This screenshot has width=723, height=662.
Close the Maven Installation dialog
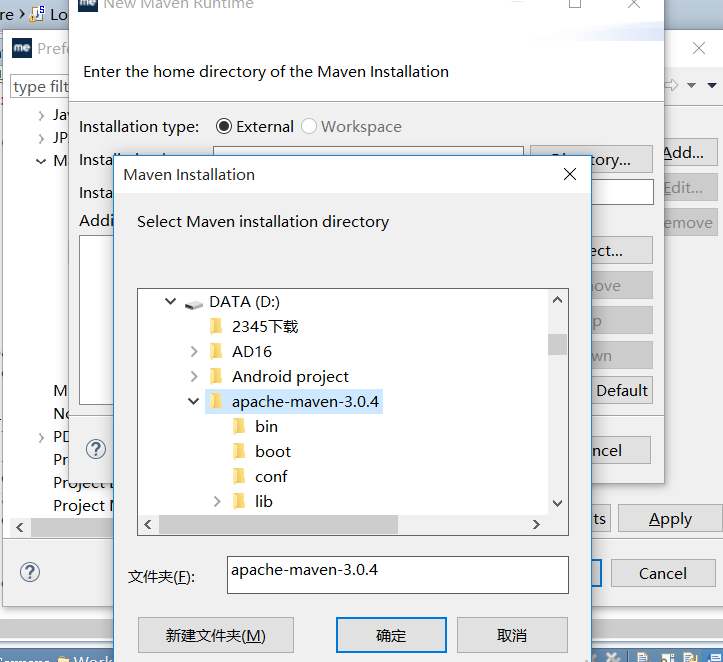570,174
